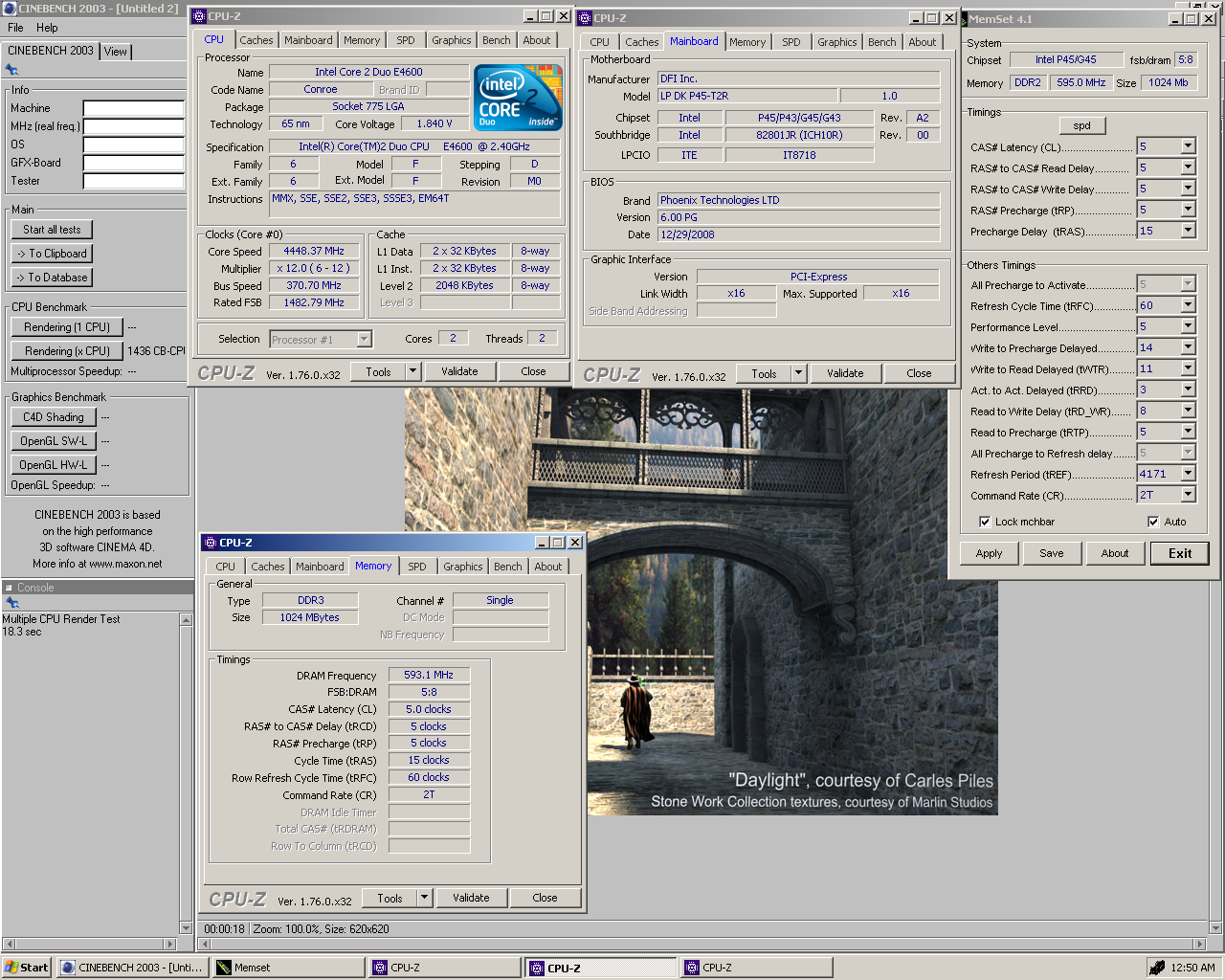Open Precharge Delay (tRAS) dropdown
Screen dimensions: 1225x980
point(1188,231)
